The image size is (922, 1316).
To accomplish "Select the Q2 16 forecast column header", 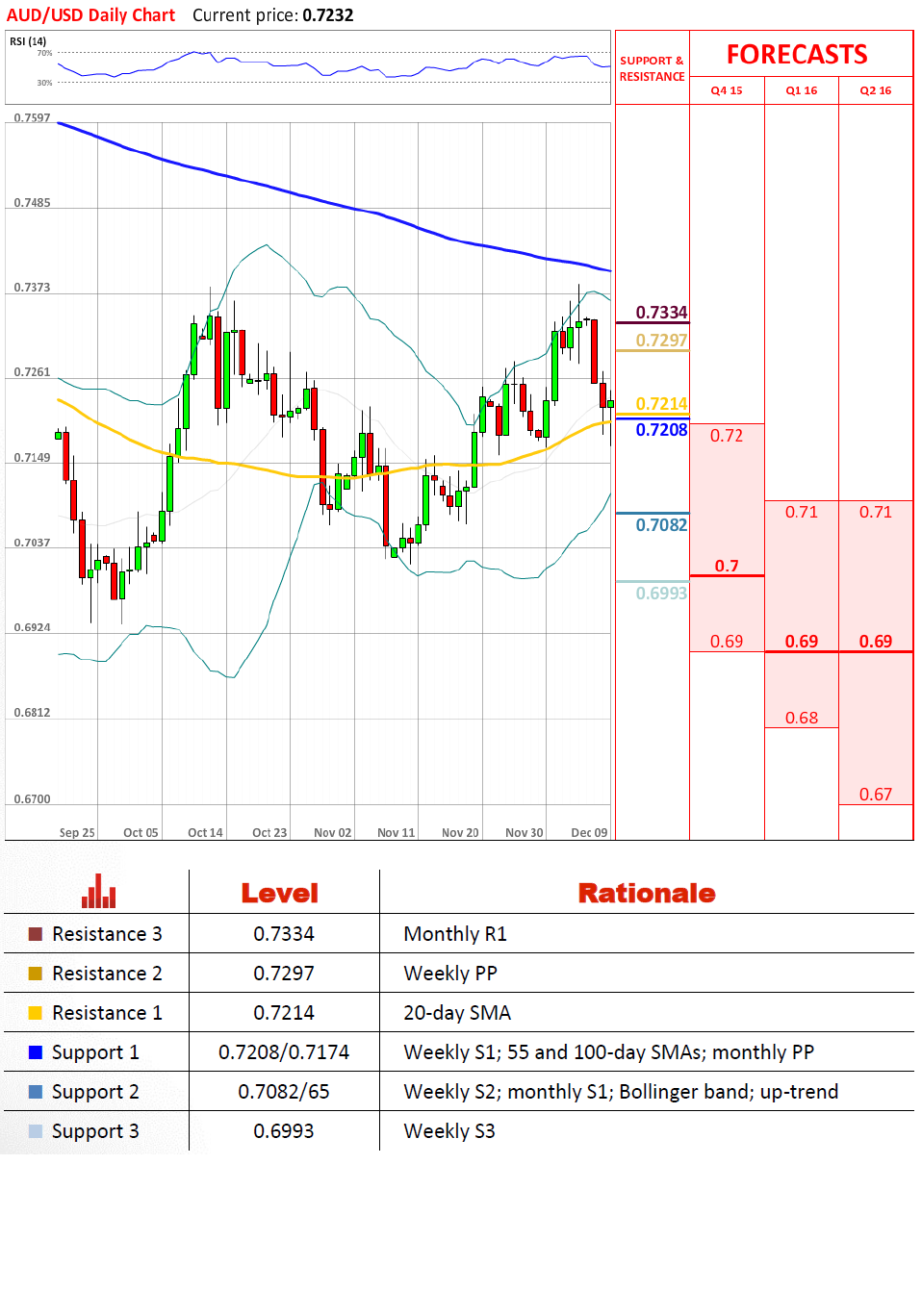I will 876,90.
